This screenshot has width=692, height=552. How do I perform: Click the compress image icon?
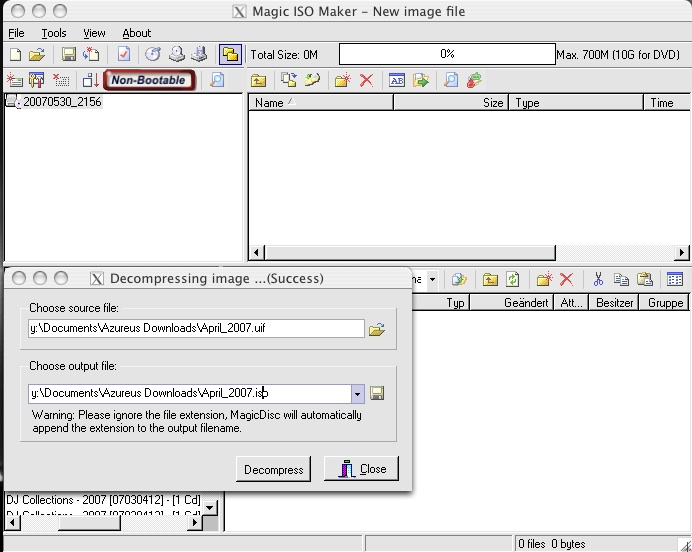click(199, 54)
